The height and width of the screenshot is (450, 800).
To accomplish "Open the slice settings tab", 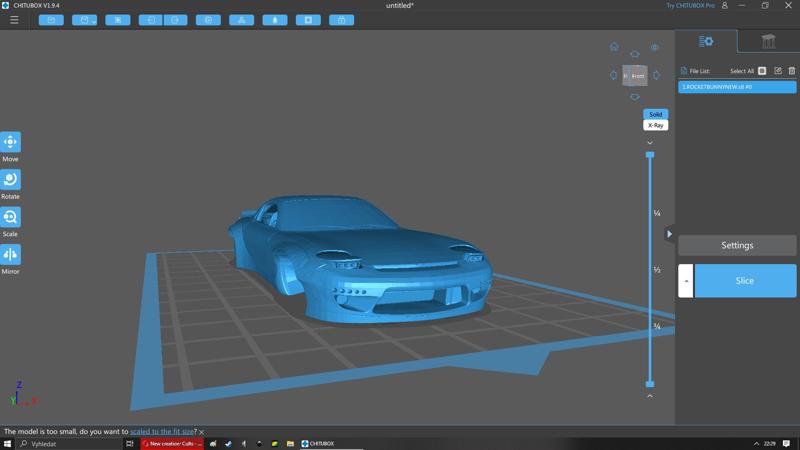I will [x=706, y=41].
